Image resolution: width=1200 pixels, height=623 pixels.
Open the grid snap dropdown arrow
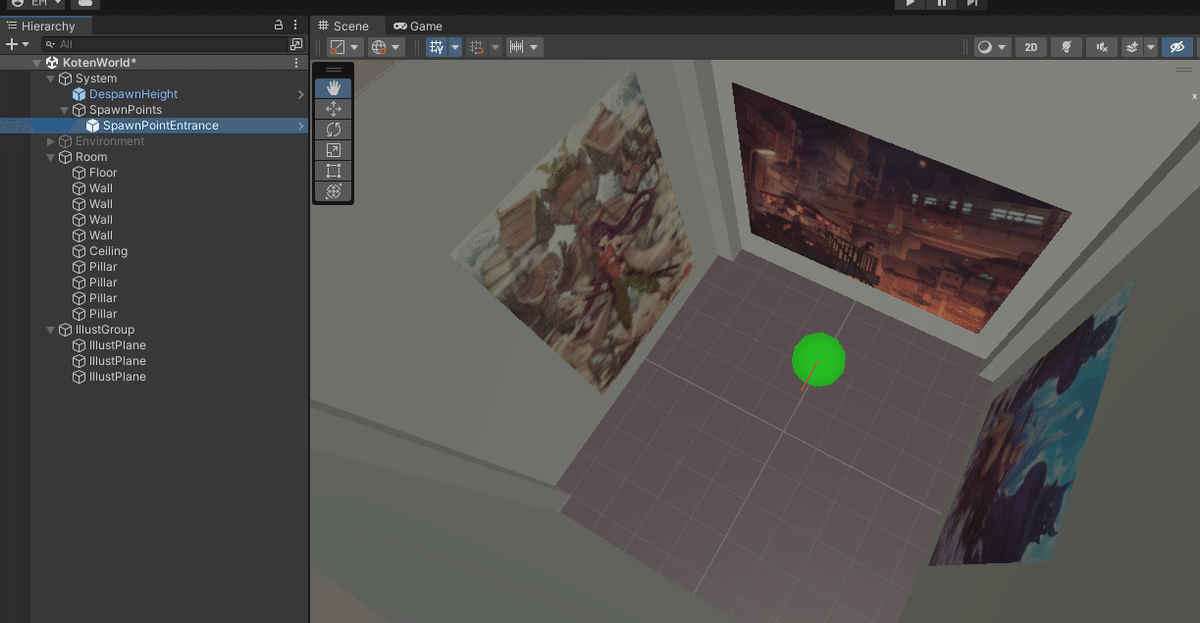coord(494,47)
